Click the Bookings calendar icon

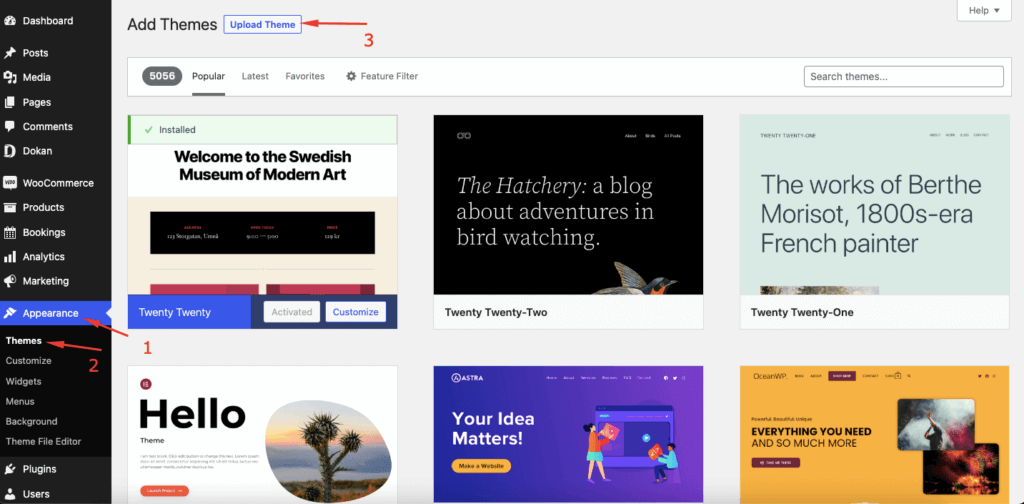pyautogui.click(x=10, y=232)
